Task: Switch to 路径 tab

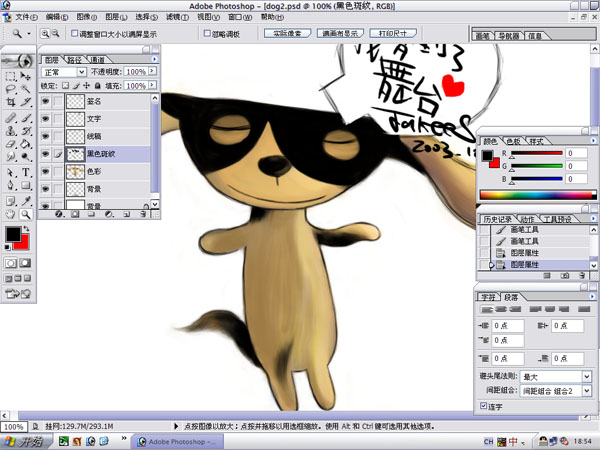Action: click(x=75, y=60)
